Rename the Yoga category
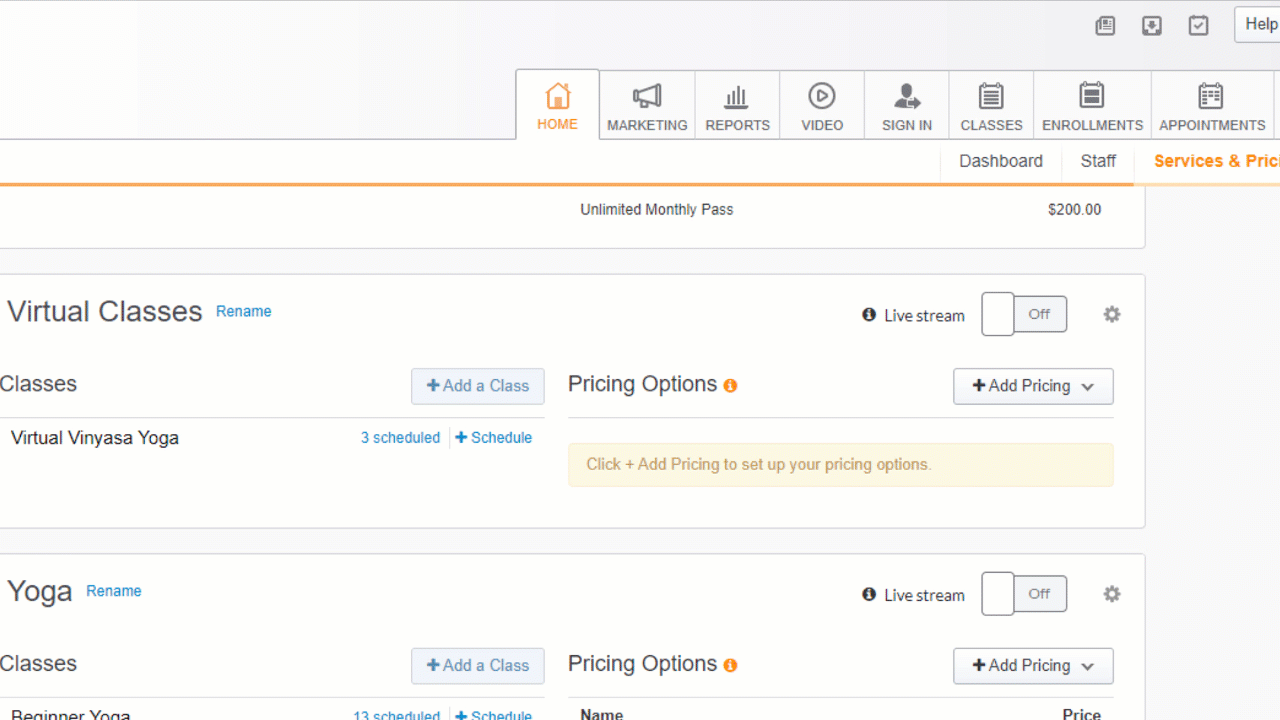The image size is (1280, 720). pos(114,591)
